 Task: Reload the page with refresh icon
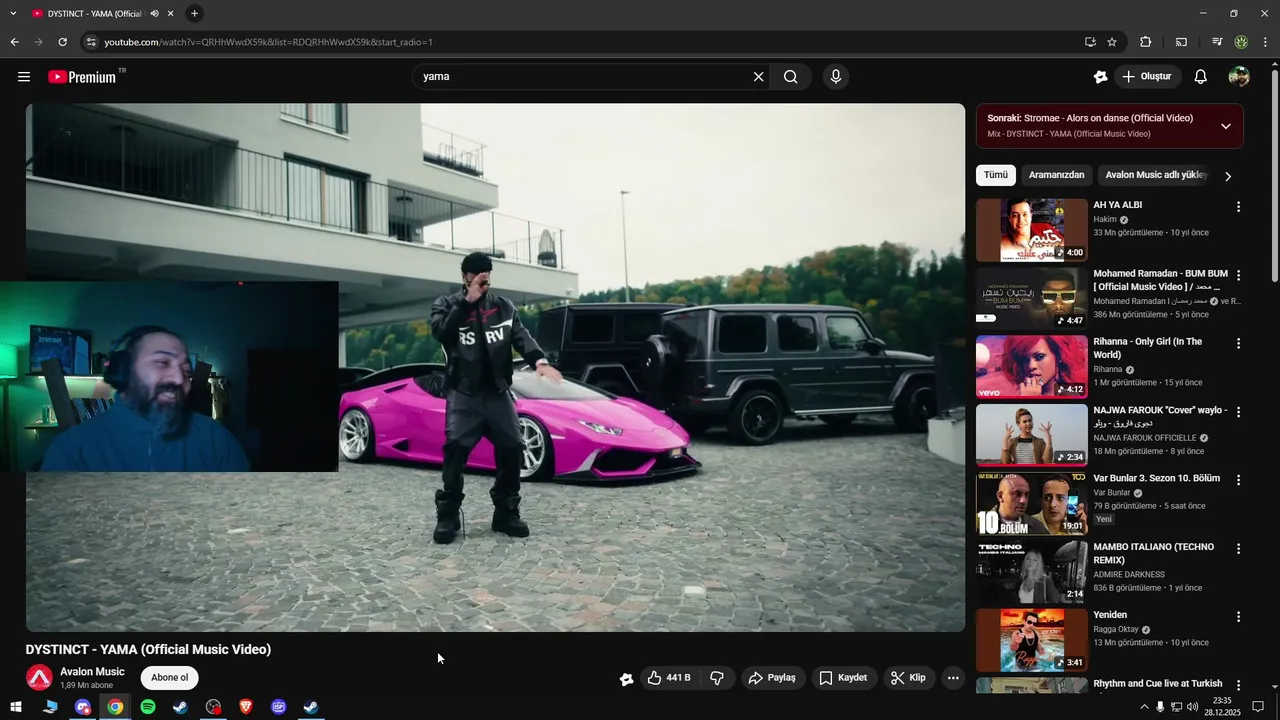tap(62, 42)
